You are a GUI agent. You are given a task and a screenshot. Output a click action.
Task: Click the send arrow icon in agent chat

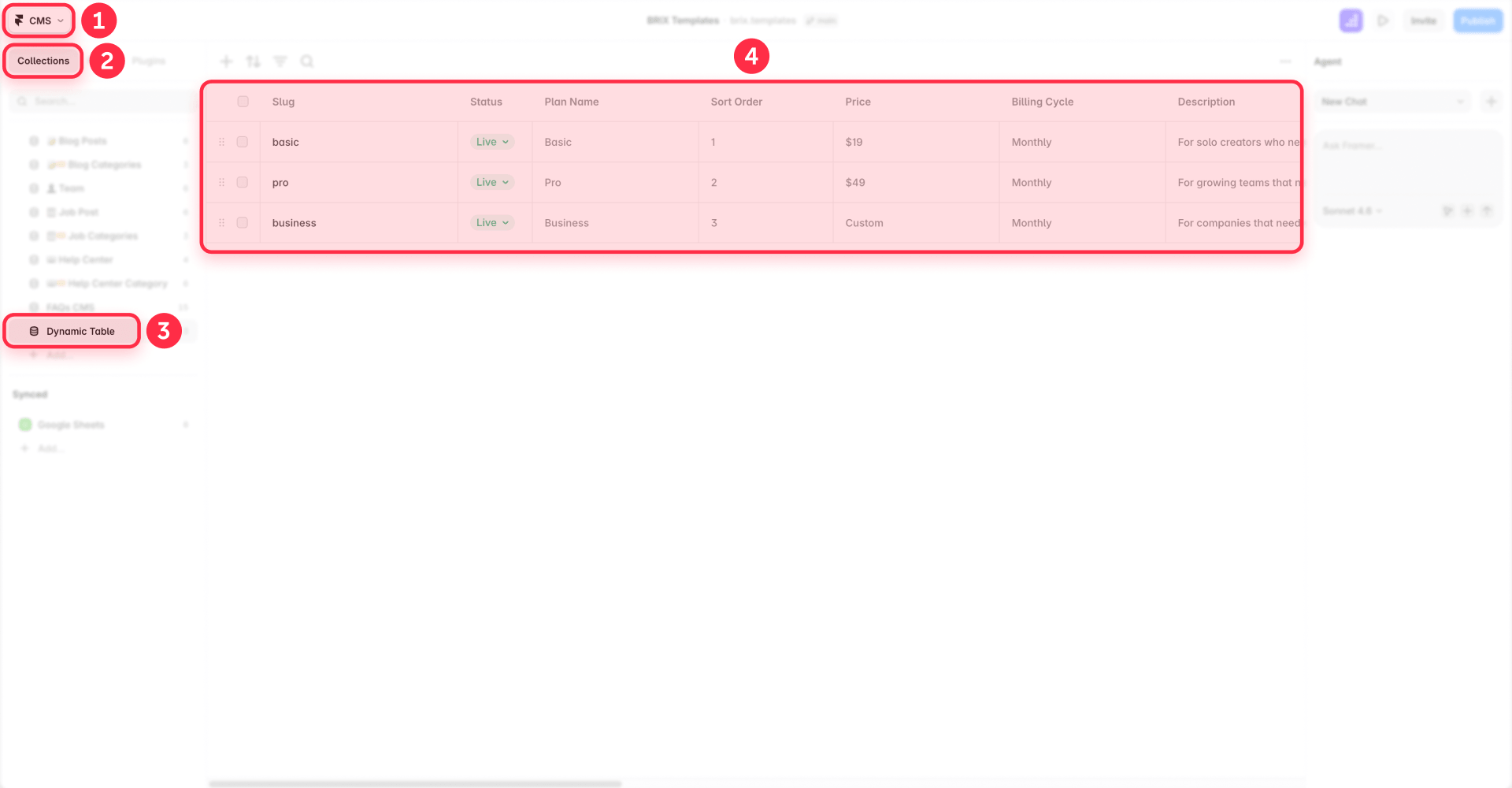1487,211
